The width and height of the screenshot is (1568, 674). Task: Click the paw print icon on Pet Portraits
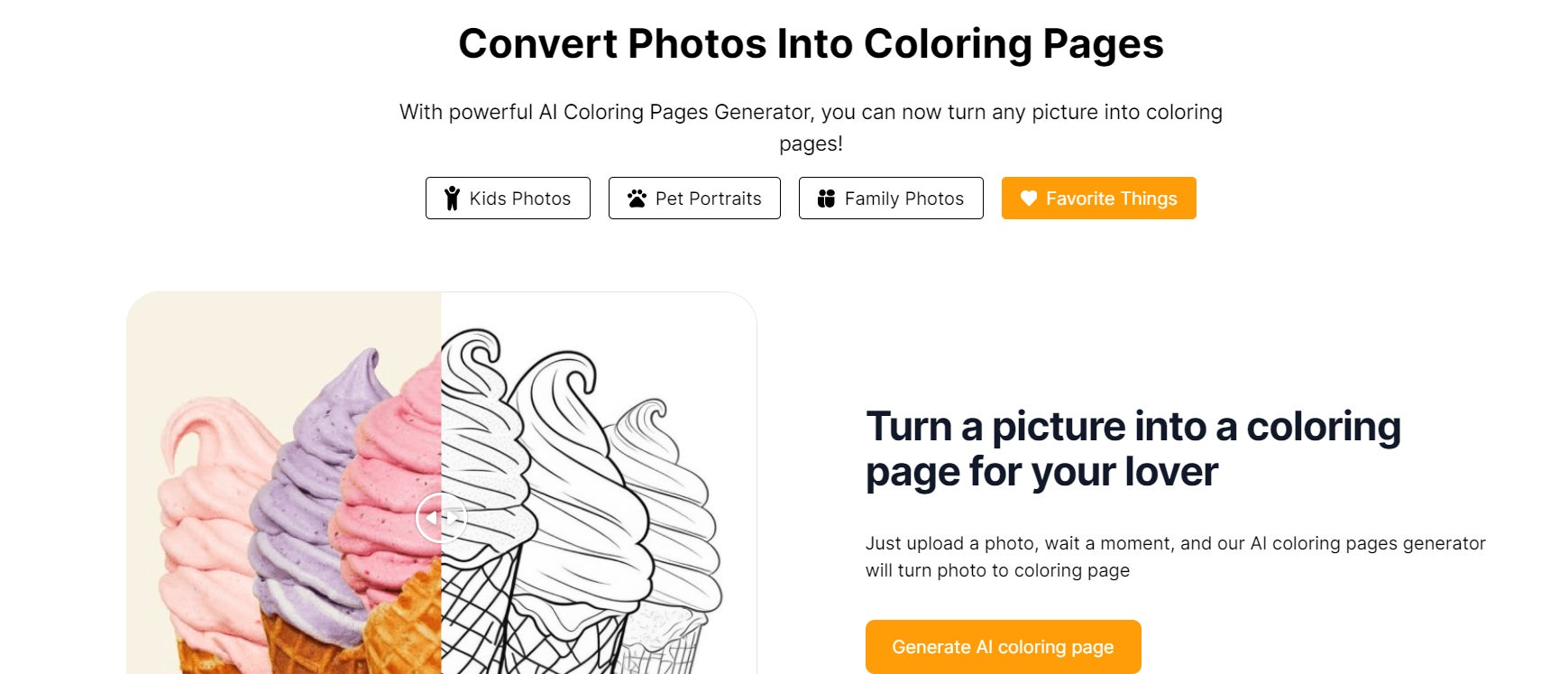pyautogui.click(x=637, y=199)
